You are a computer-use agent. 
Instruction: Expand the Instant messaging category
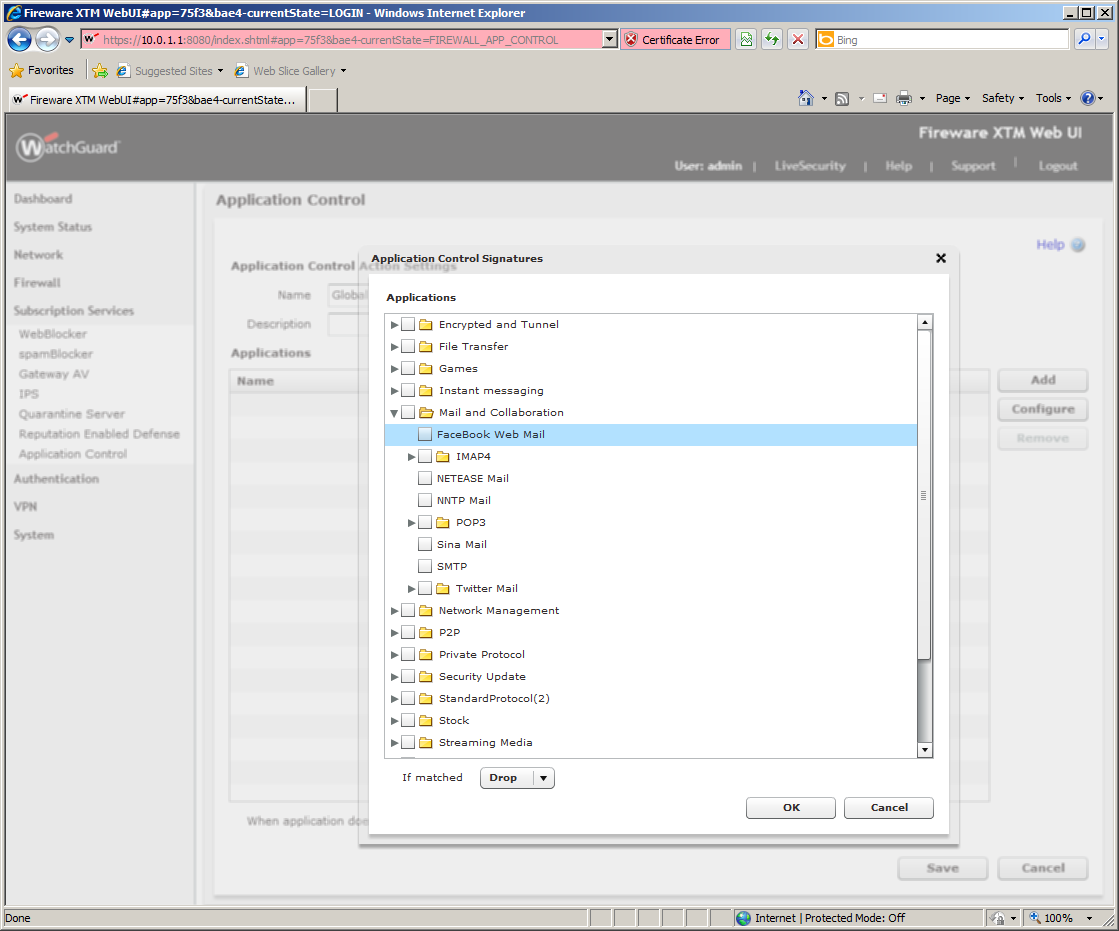pos(395,391)
